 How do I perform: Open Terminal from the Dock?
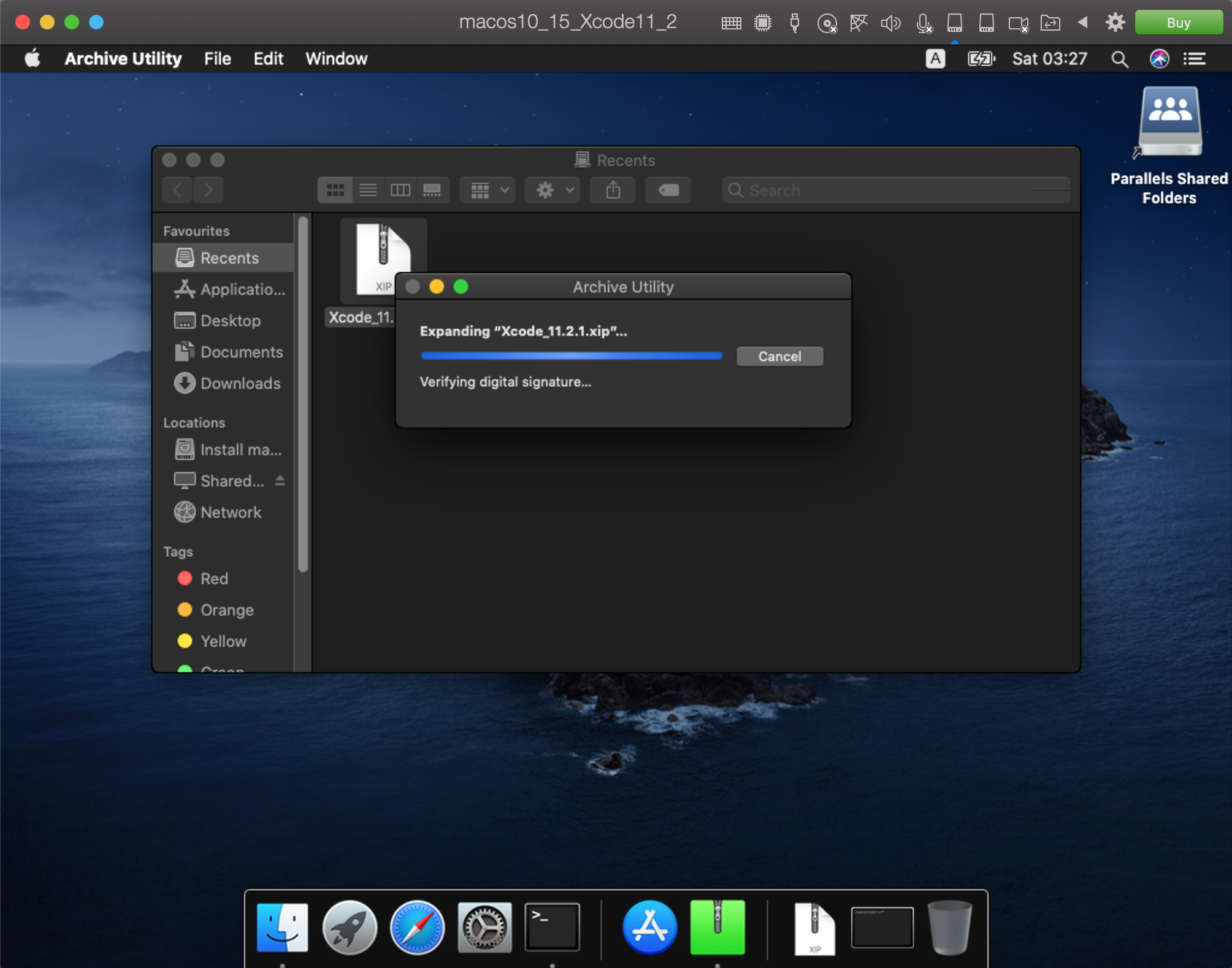pyautogui.click(x=552, y=928)
